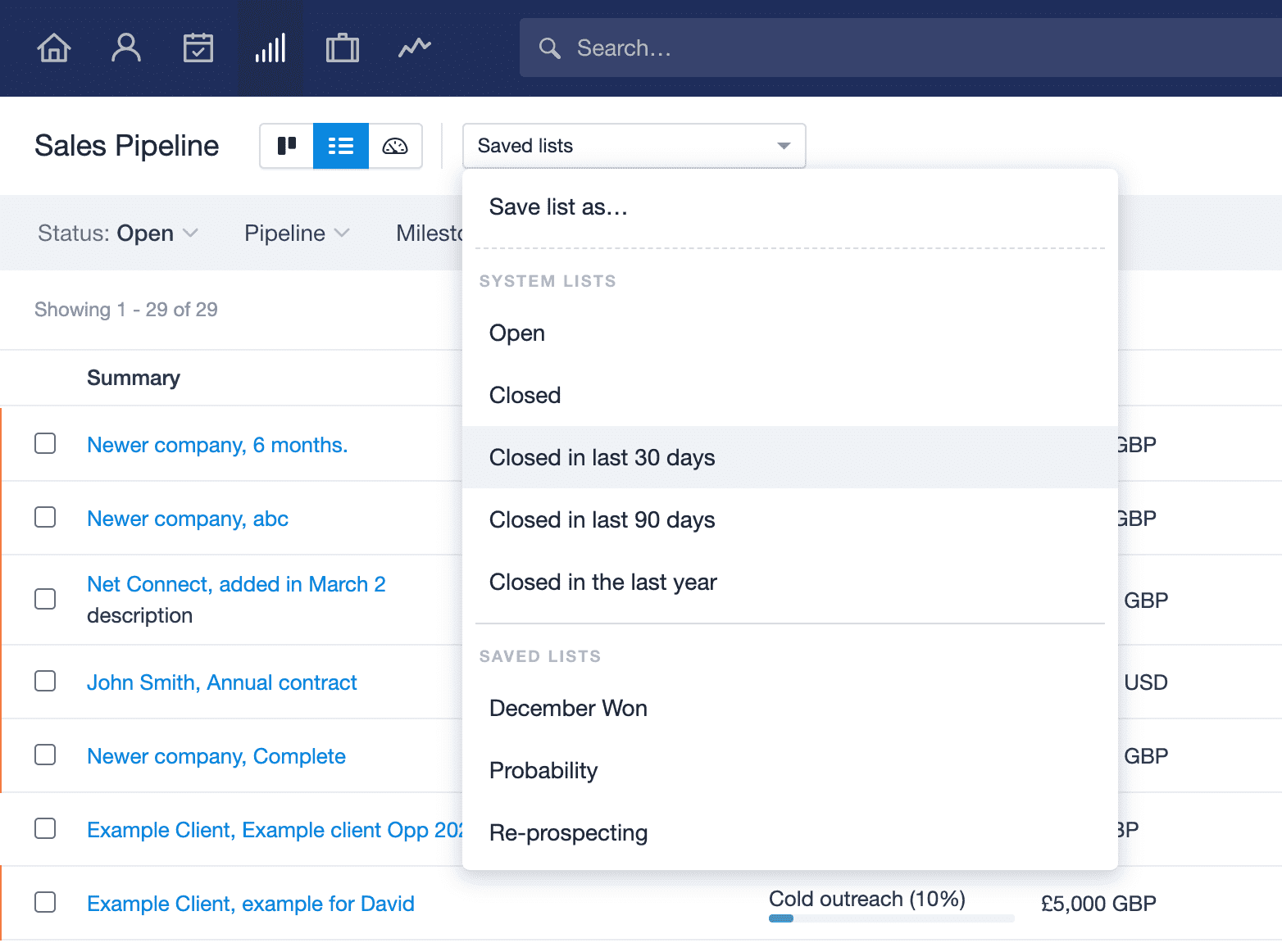Image resolution: width=1282 pixels, height=952 pixels.
Task: Tick checkbox for John Smith, Annual contract
Action: pos(45,681)
